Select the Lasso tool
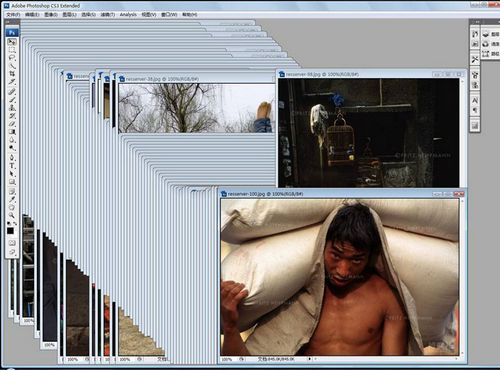500x370 pixels. pyautogui.click(x=12, y=58)
